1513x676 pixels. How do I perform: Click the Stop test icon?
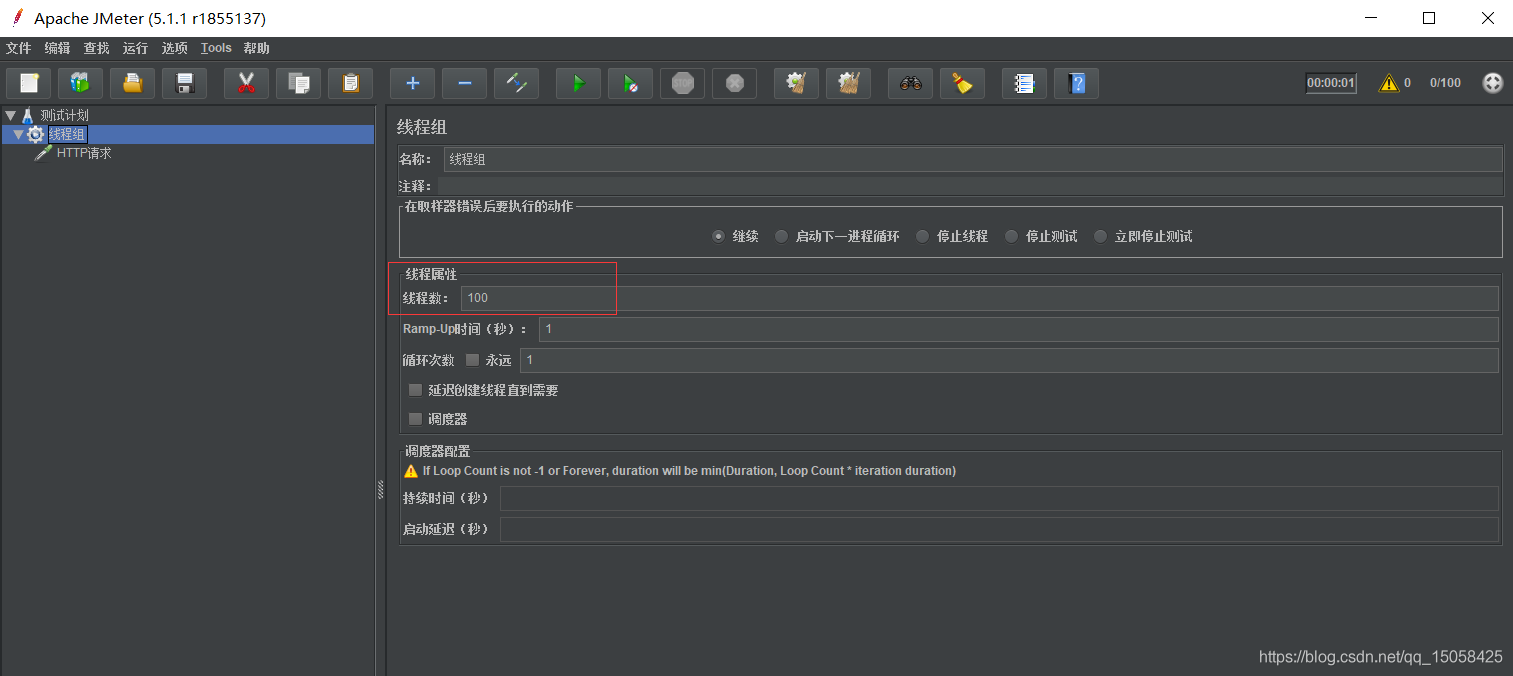coord(682,83)
